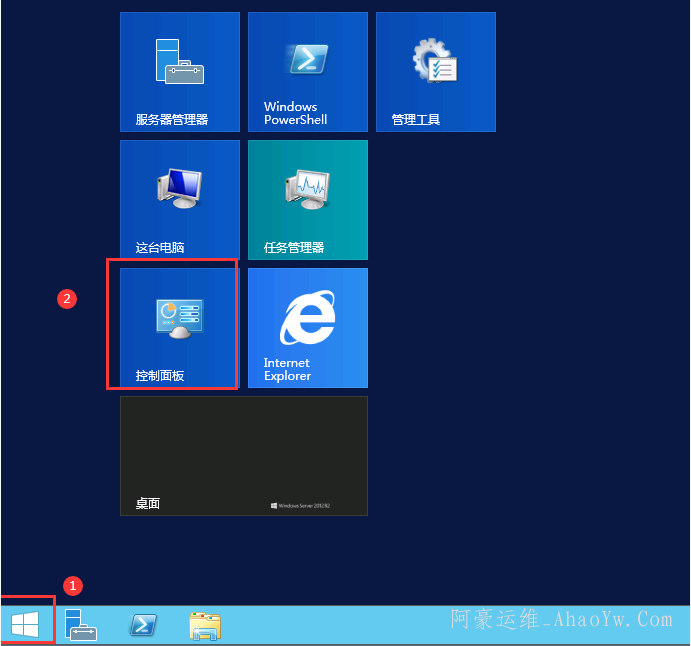Open the 这台电脑 tile
This screenshot has height=646, width=691.
pos(180,200)
